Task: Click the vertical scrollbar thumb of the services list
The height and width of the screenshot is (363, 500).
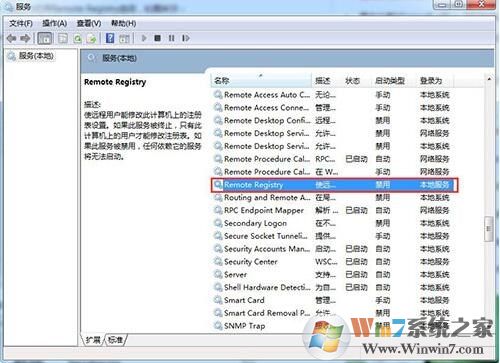Action: [489, 229]
